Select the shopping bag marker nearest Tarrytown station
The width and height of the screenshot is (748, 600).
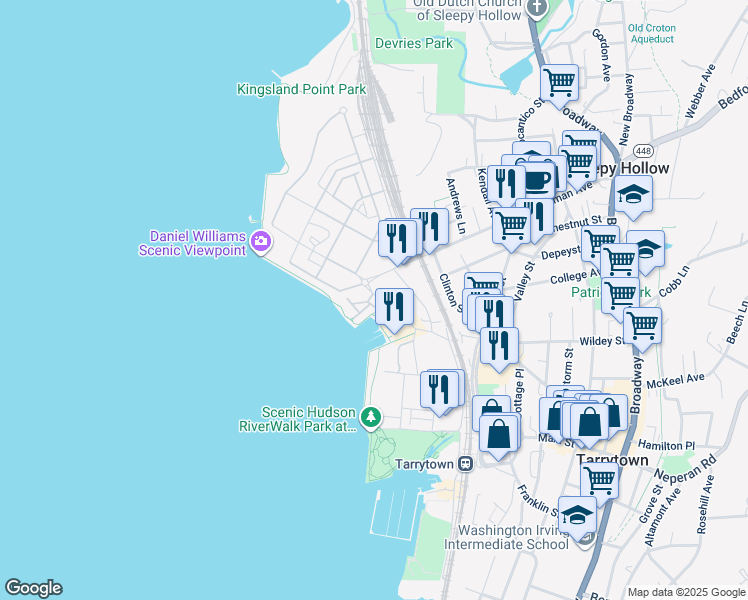(498, 433)
